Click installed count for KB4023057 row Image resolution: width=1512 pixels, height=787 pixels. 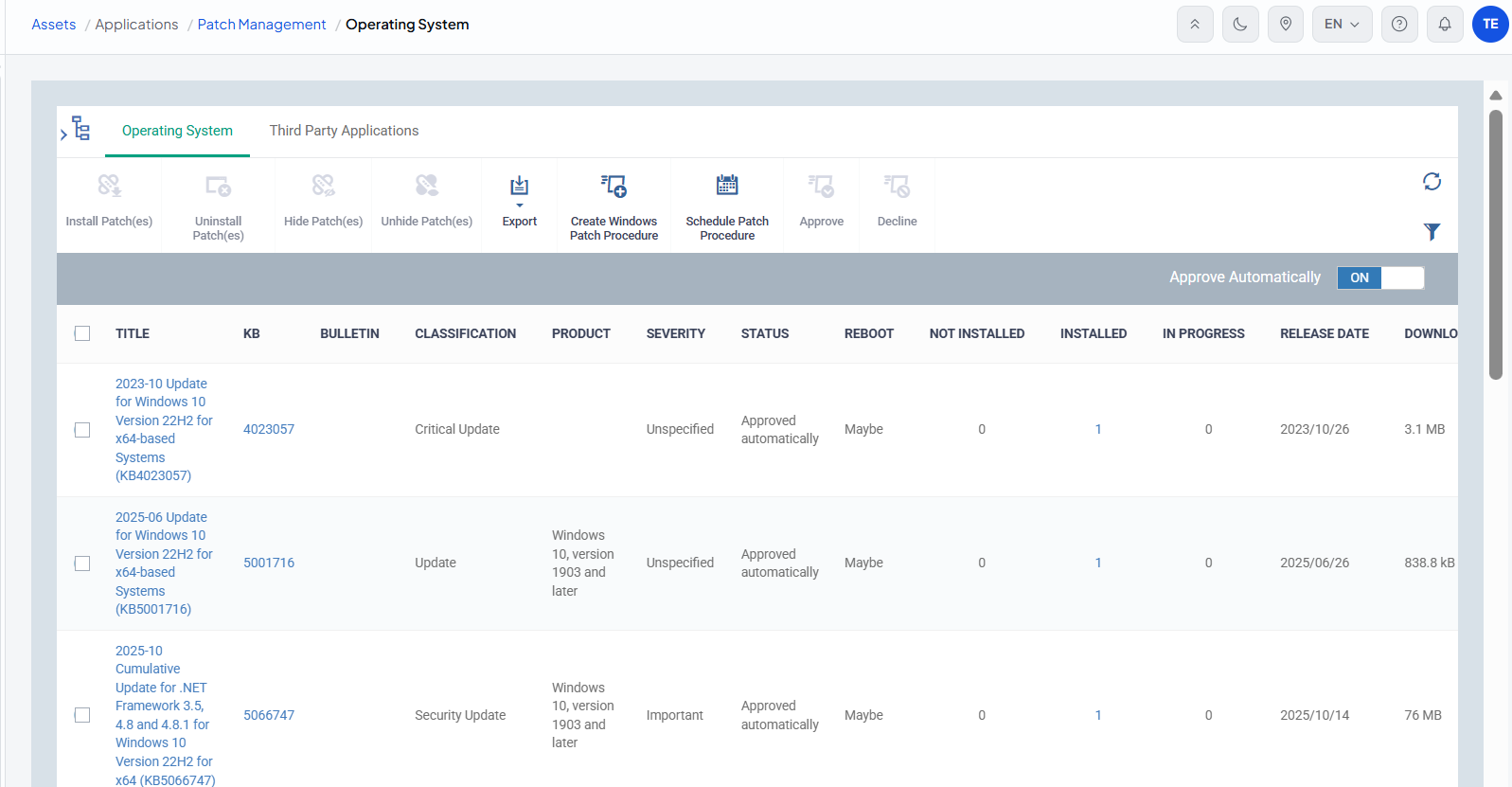1098,429
